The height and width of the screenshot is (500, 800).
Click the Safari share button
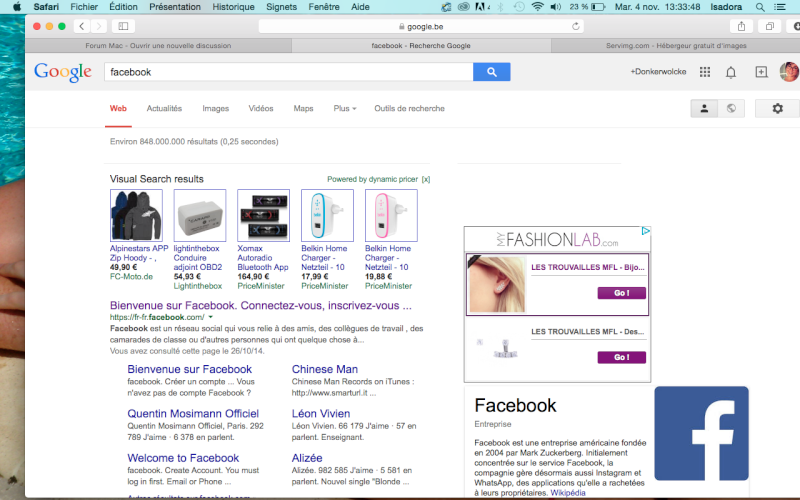[741, 26]
